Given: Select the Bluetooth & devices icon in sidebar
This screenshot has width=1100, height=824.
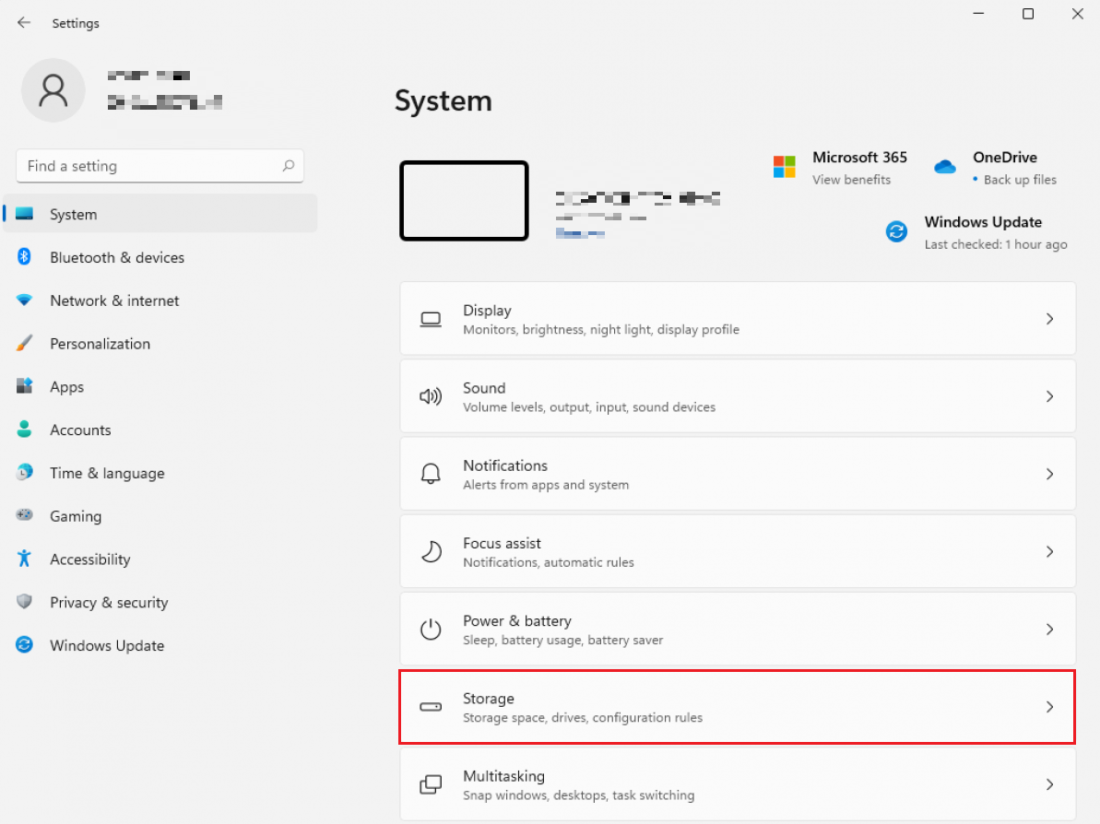Looking at the screenshot, I should point(25,257).
